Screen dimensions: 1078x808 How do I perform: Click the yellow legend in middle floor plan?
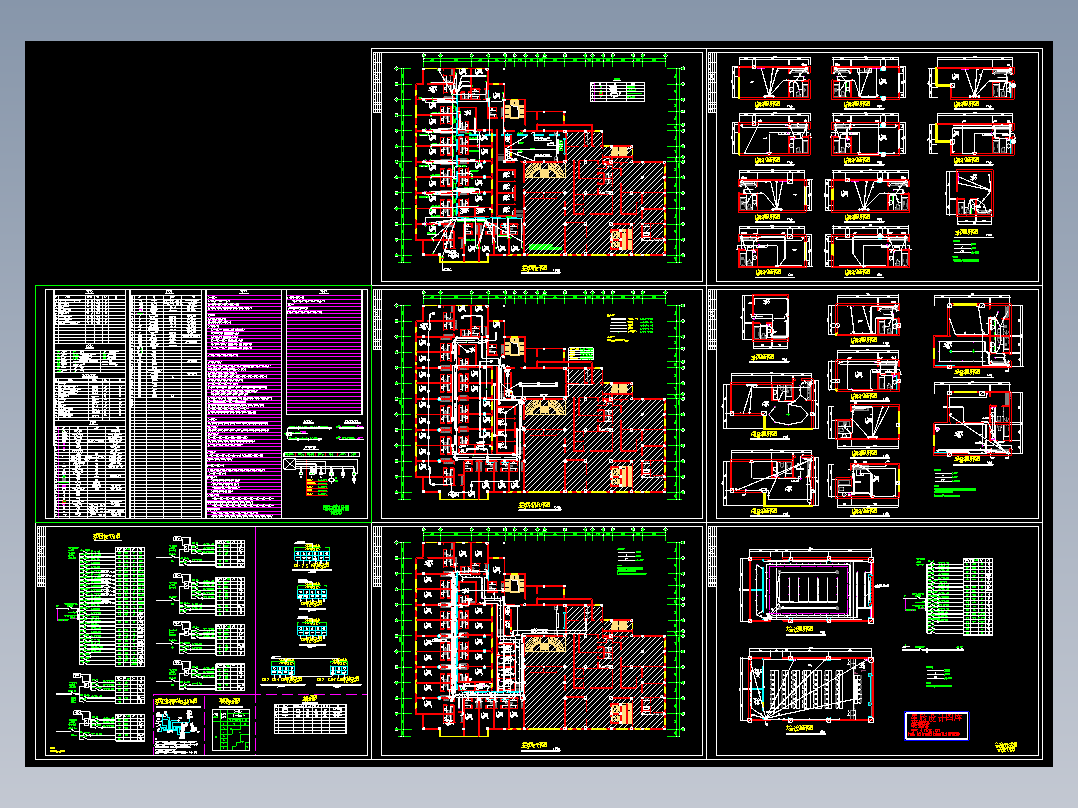630,327
